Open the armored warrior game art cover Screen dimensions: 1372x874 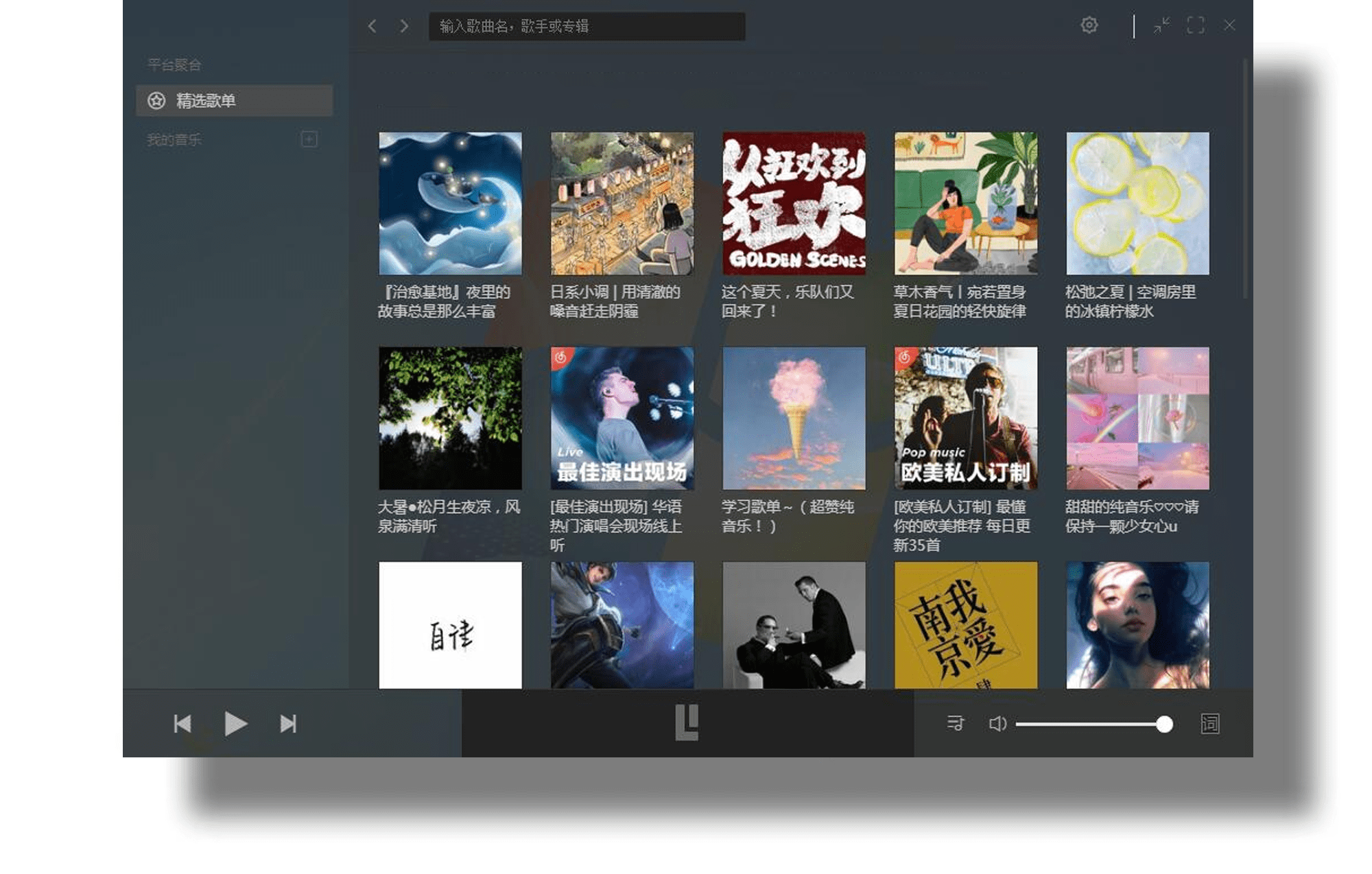coord(622,626)
